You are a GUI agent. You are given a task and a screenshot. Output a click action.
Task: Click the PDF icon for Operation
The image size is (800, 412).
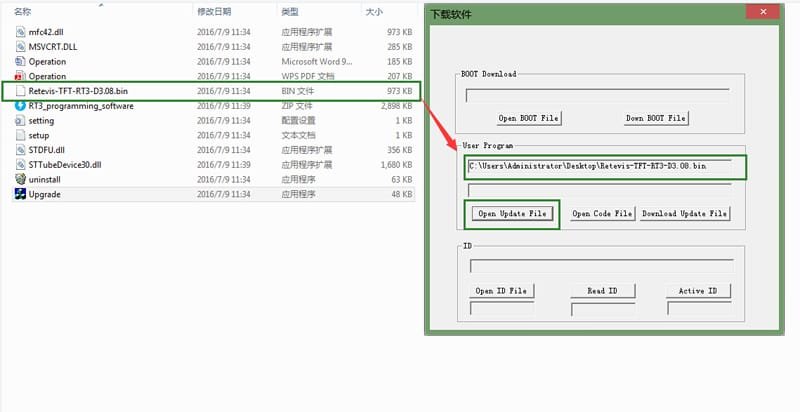click(20, 76)
